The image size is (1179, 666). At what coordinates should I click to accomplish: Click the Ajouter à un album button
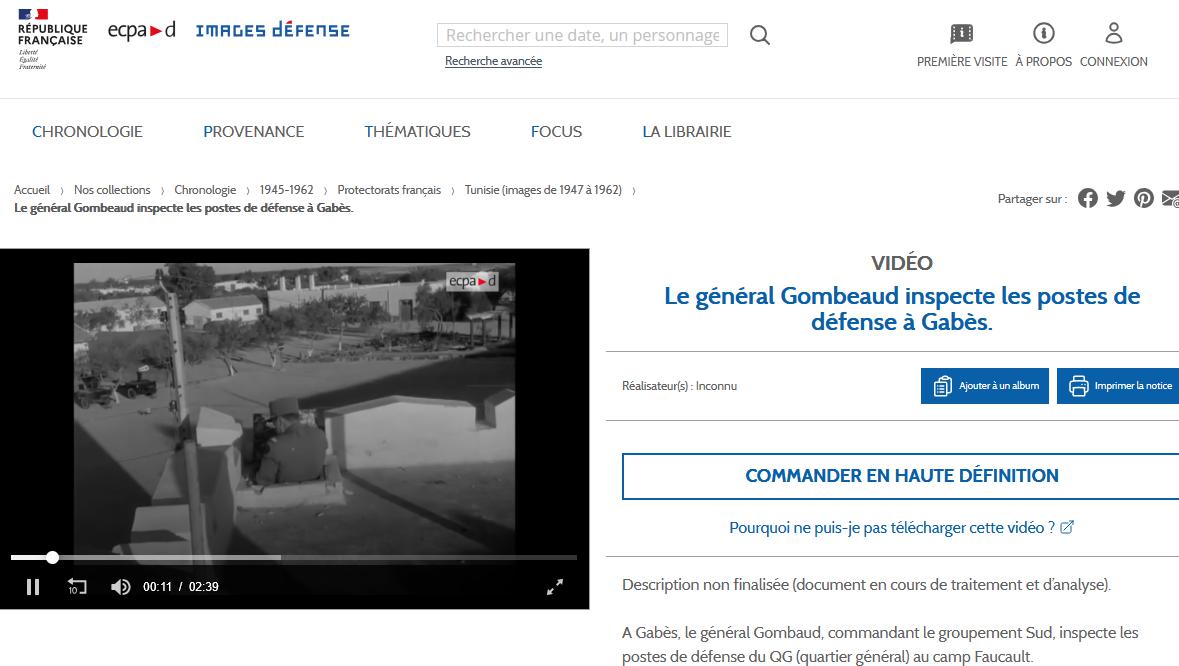click(x=985, y=386)
